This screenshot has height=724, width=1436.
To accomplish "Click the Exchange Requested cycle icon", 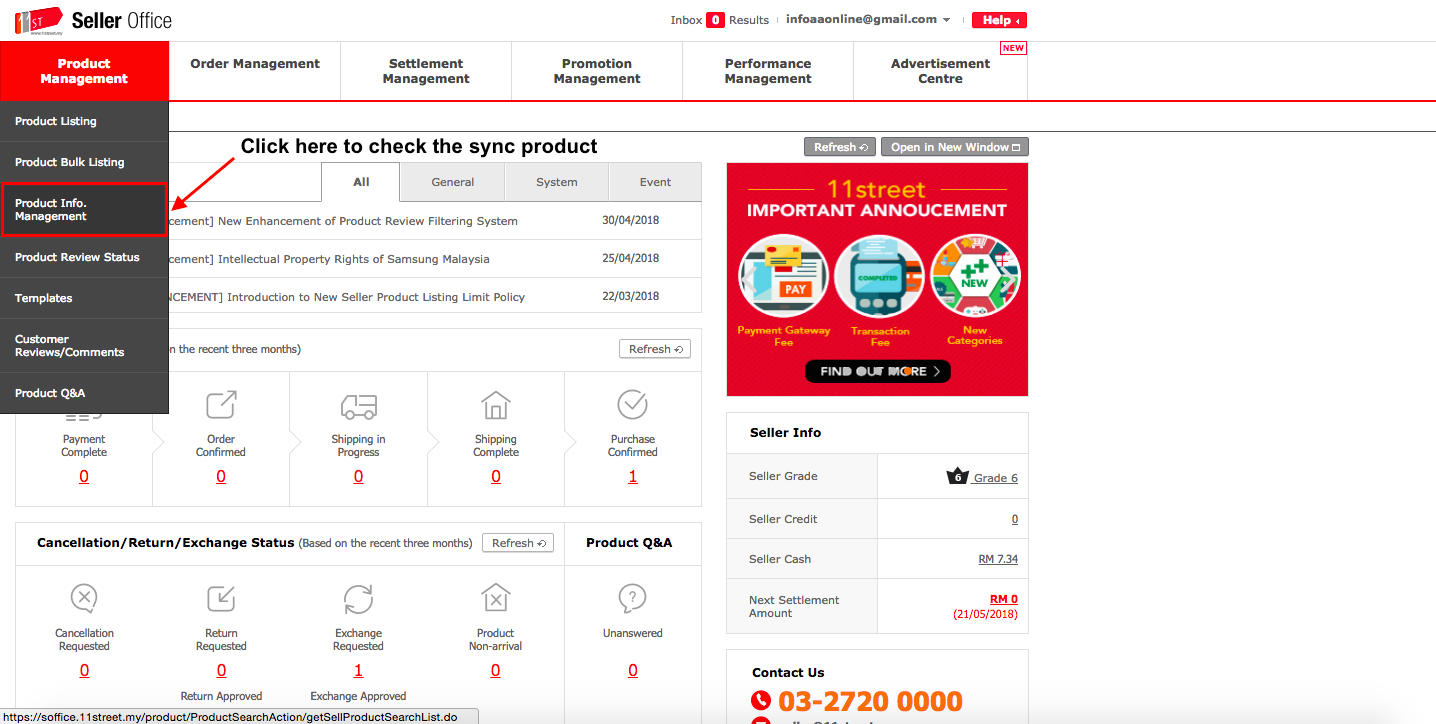I will pyautogui.click(x=358, y=598).
